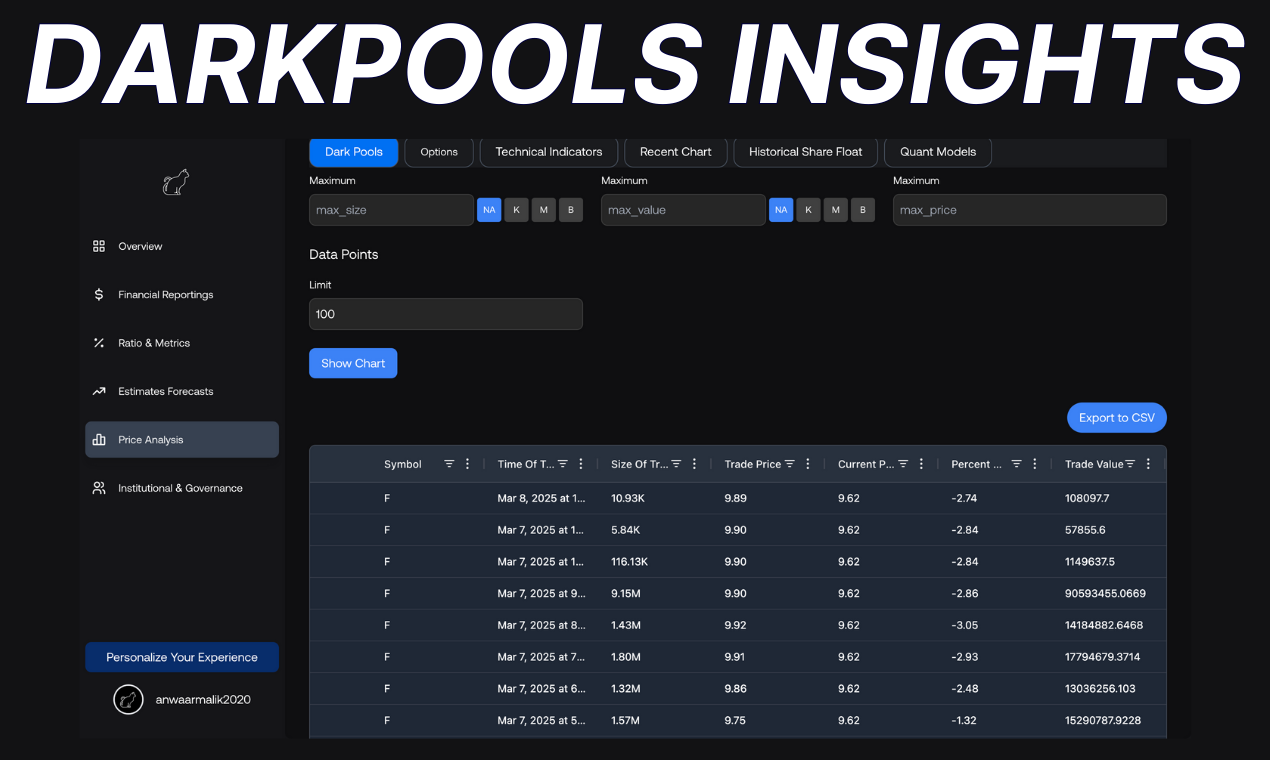Viewport: 1270px width, 760px height.
Task: Switch to the Dark Pools tab
Action: pos(354,152)
